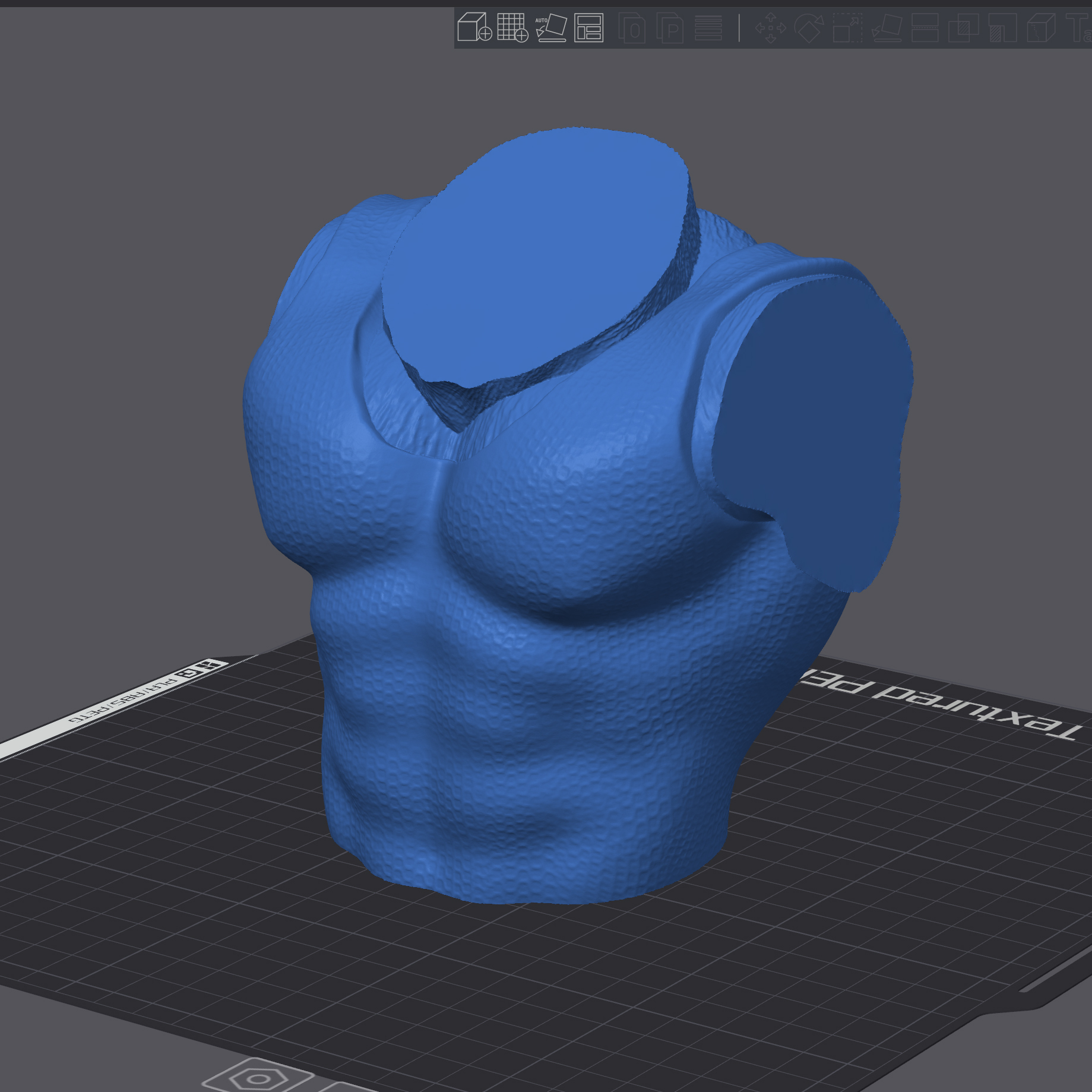This screenshot has height=1092, width=1092.
Task: Open the Mesh boolean tool
Action: coord(963,27)
